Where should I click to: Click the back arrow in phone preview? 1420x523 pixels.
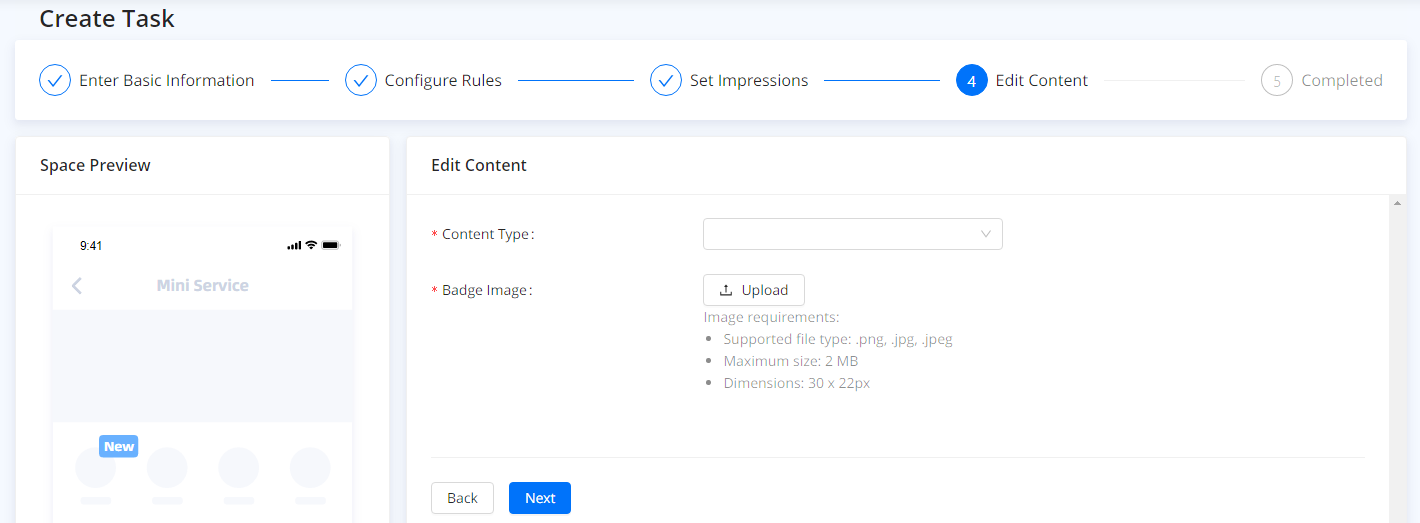point(77,286)
